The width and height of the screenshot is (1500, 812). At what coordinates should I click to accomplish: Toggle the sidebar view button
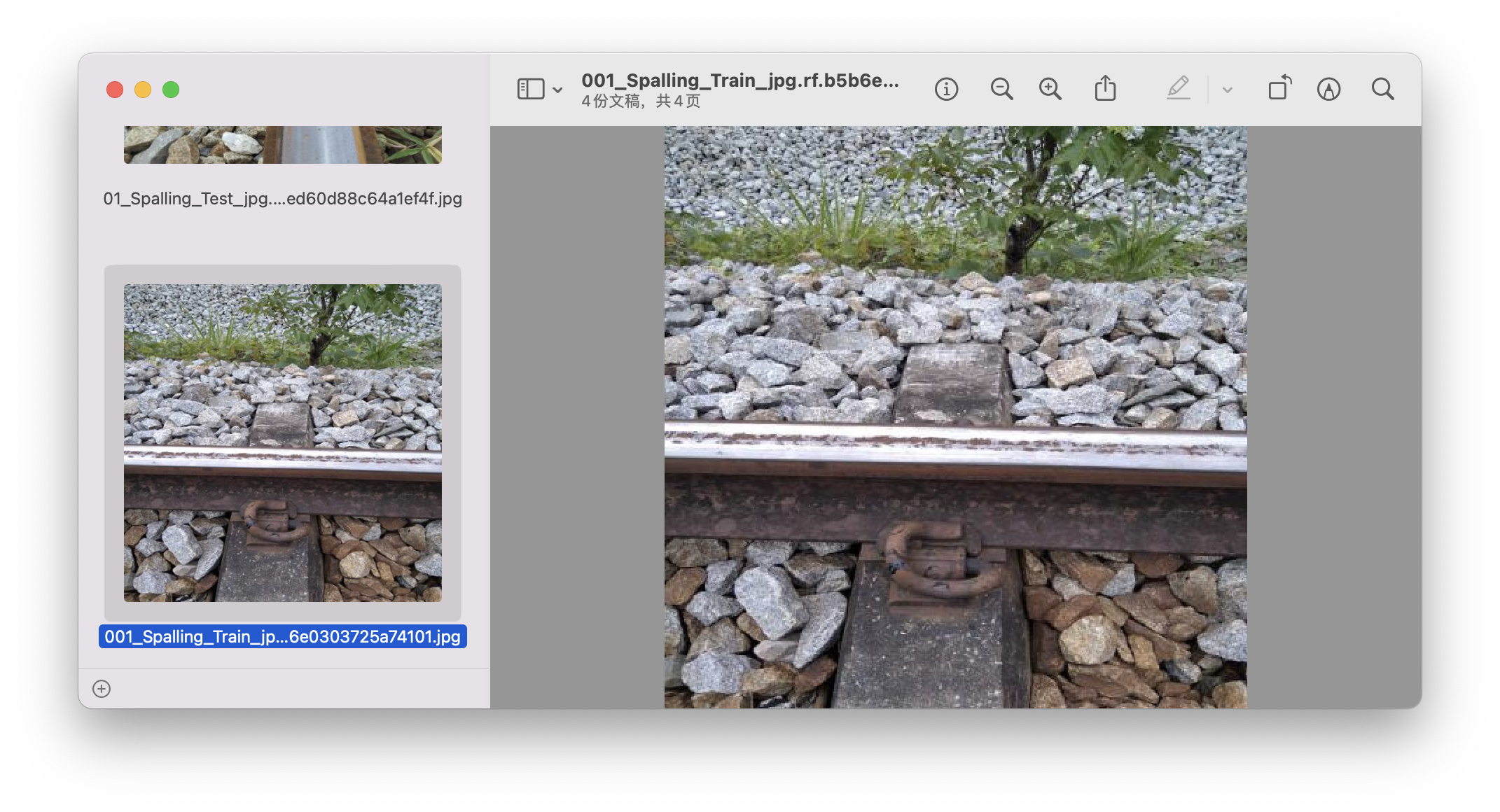pyautogui.click(x=530, y=89)
